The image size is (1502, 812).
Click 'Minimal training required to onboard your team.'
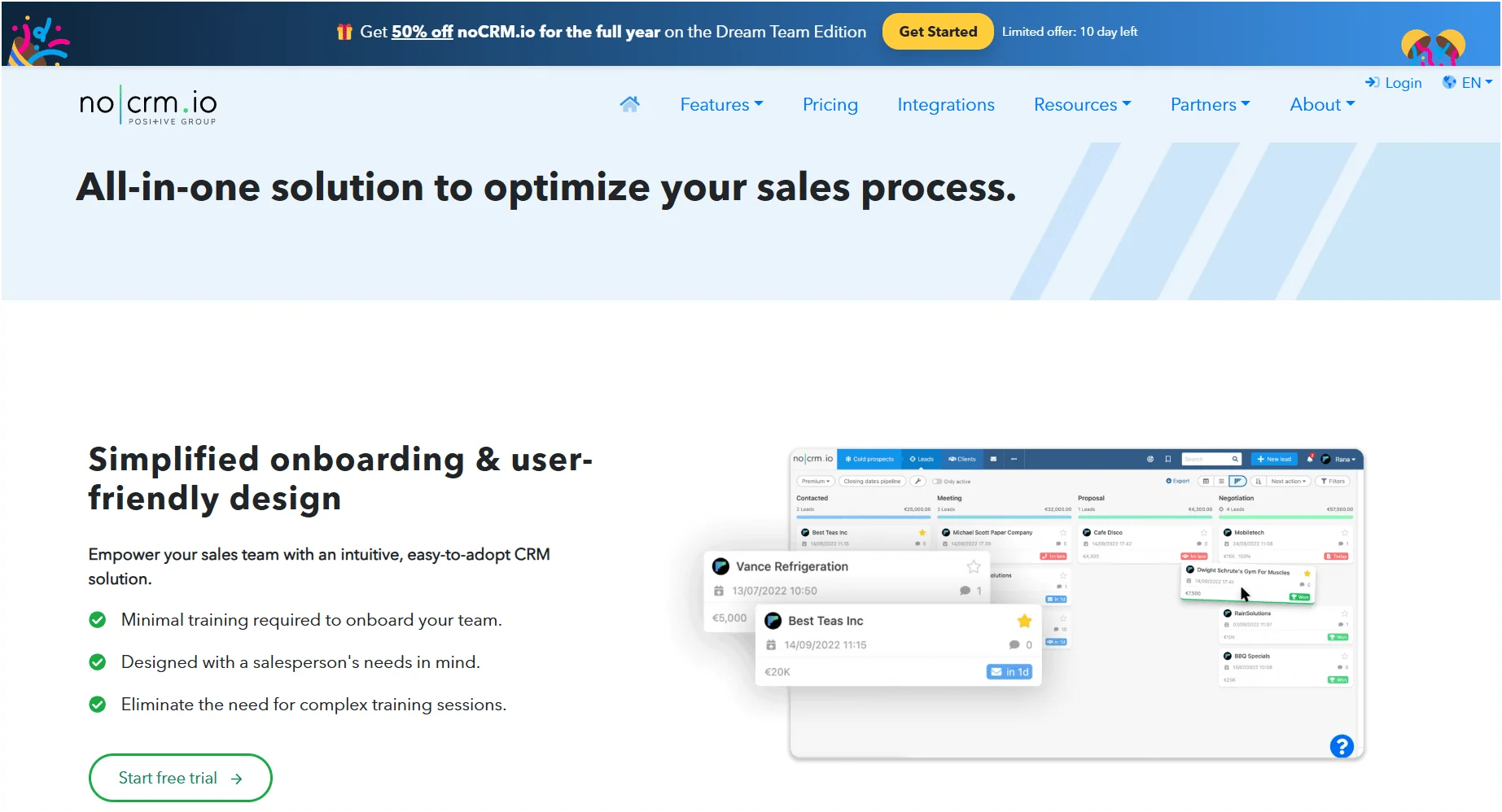(311, 620)
